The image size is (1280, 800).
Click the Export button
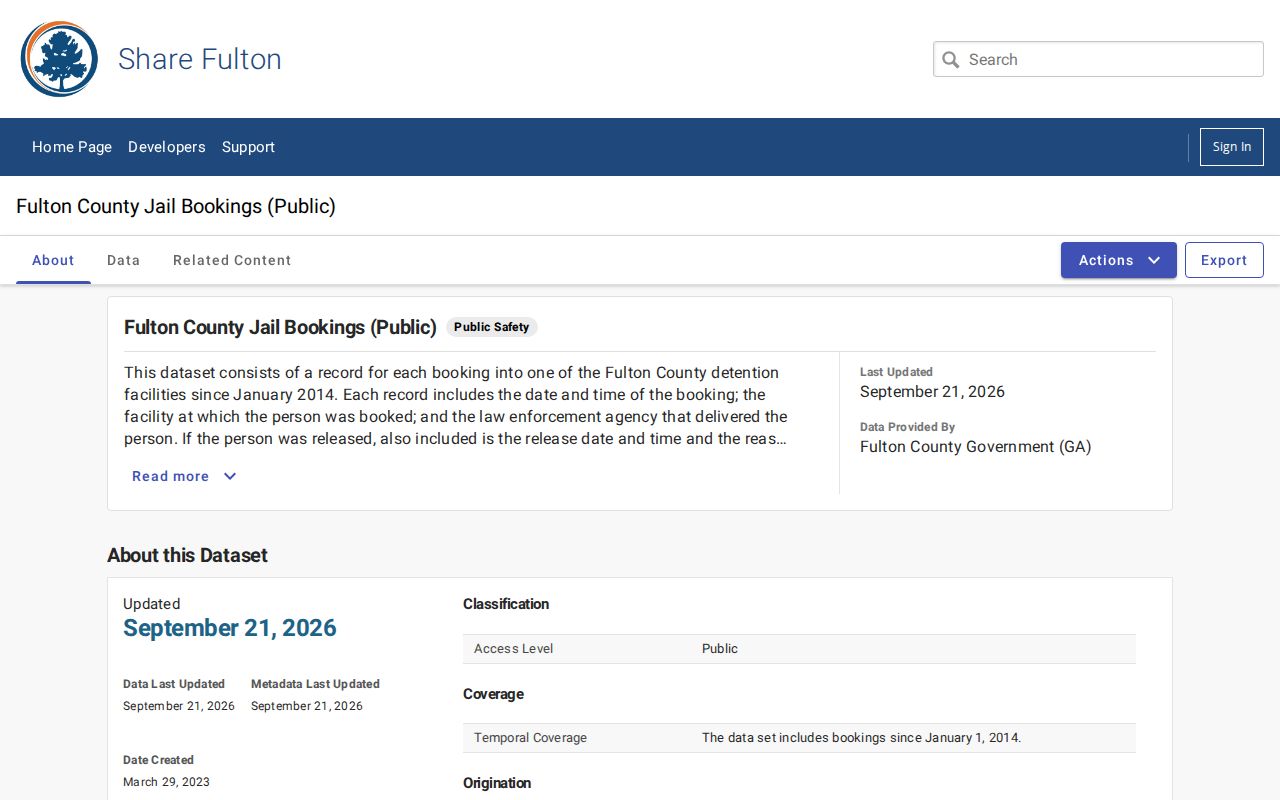1224,260
